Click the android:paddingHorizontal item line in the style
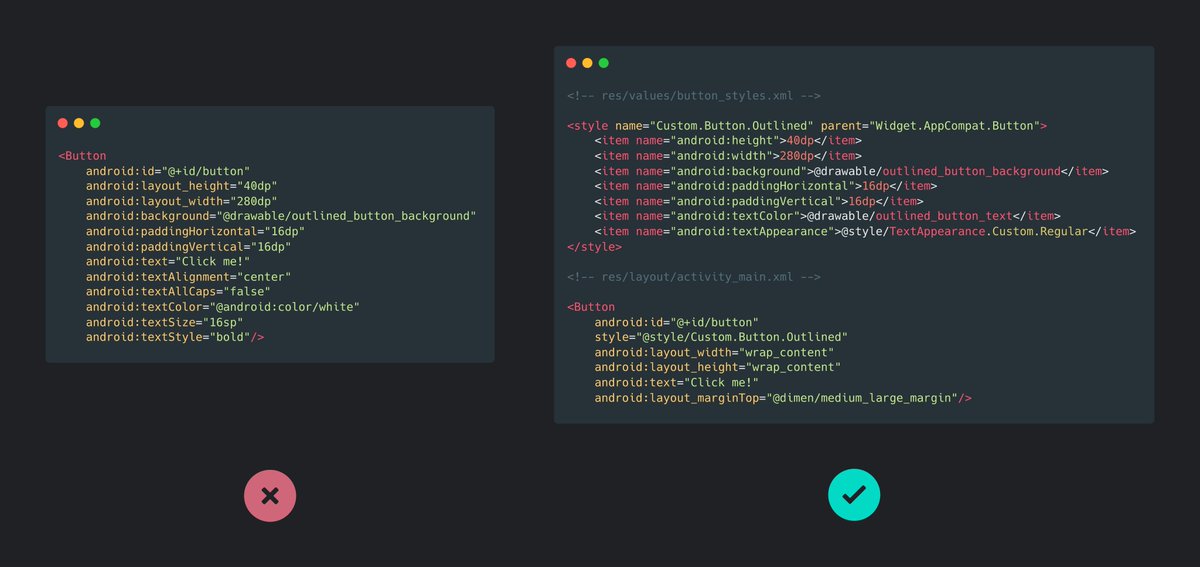The image size is (1200, 567). (766, 186)
